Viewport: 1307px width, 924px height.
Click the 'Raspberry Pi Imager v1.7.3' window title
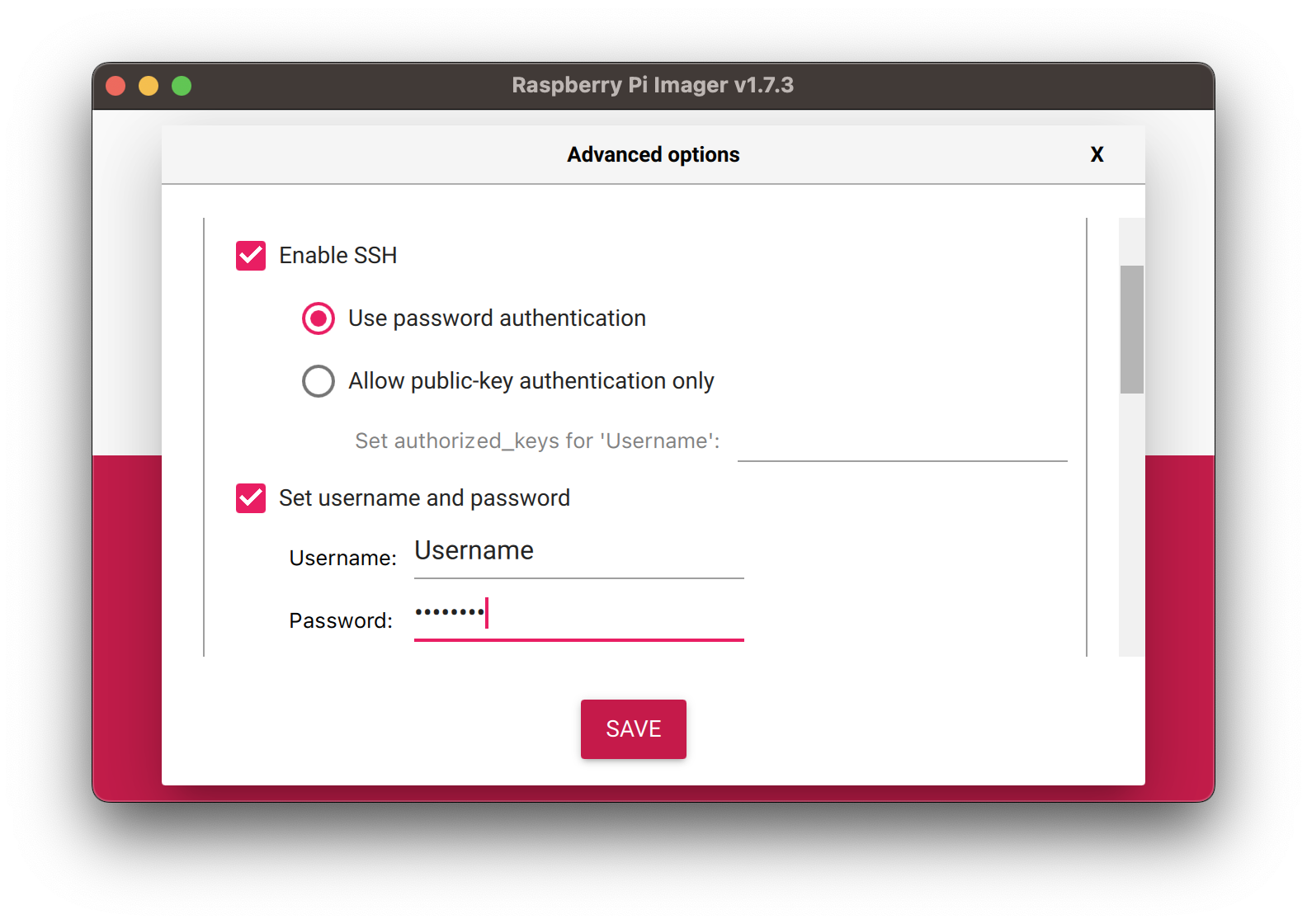[653, 85]
